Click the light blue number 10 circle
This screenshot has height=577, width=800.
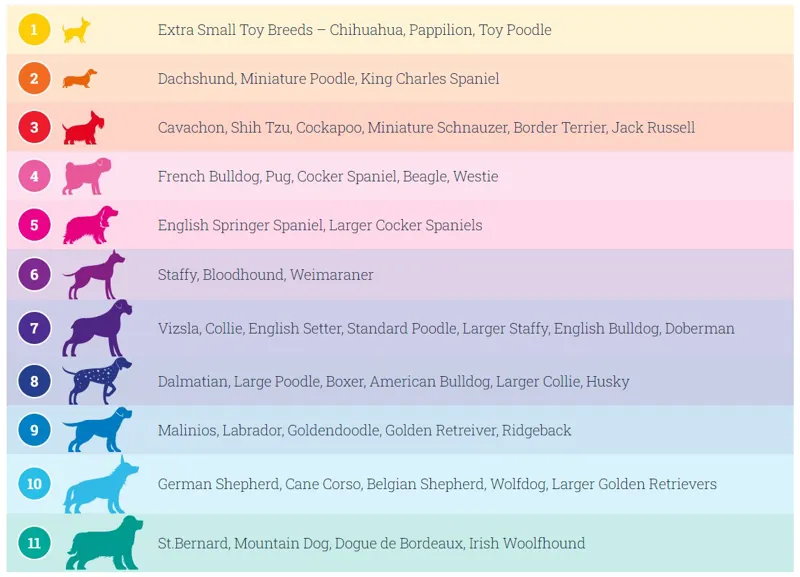tap(34, 484)
